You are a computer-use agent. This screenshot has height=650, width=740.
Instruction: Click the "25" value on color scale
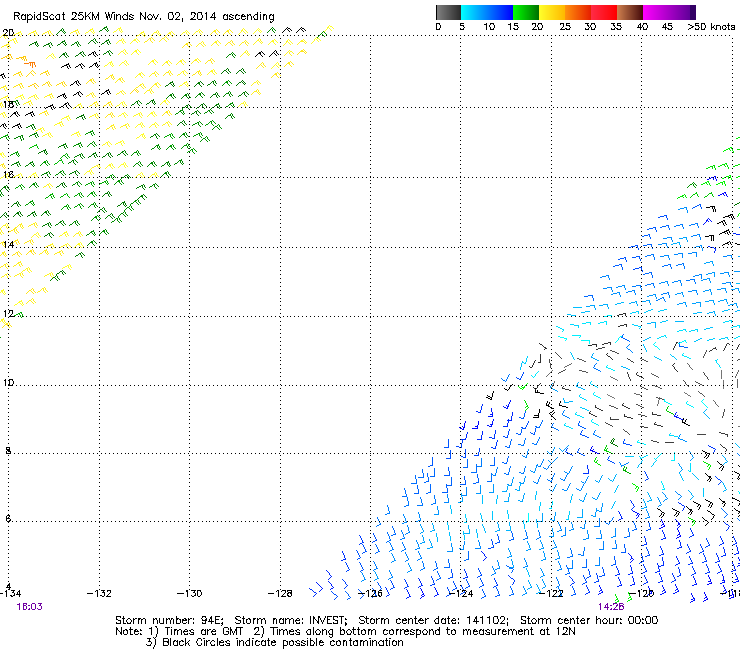565,26
